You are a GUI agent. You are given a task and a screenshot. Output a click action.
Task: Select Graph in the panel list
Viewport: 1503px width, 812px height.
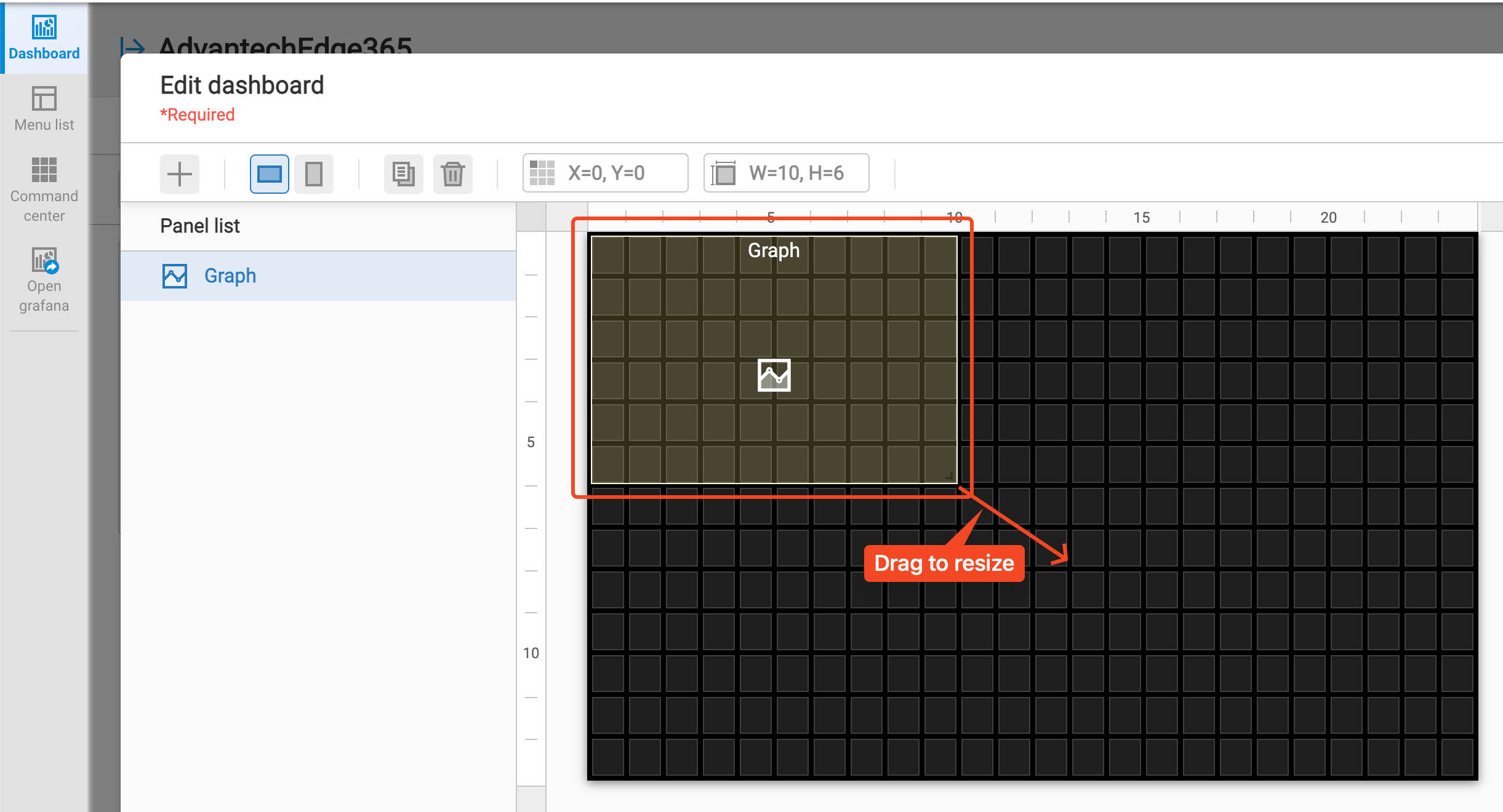coord(230,276)
